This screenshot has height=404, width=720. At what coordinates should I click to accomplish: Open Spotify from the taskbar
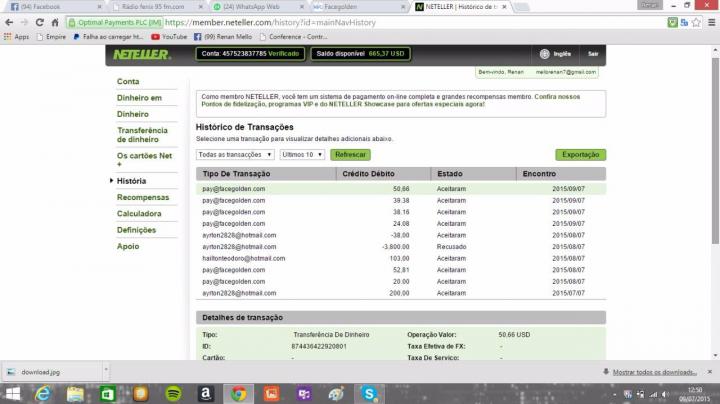[x=172, y=393]
